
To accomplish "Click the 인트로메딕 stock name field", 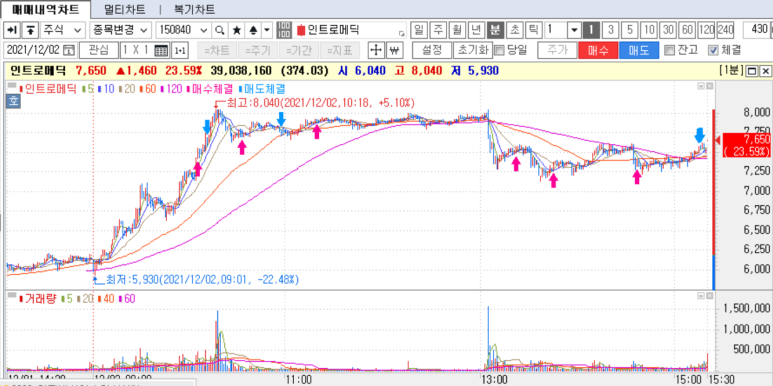I will click(x=350, y=30).
